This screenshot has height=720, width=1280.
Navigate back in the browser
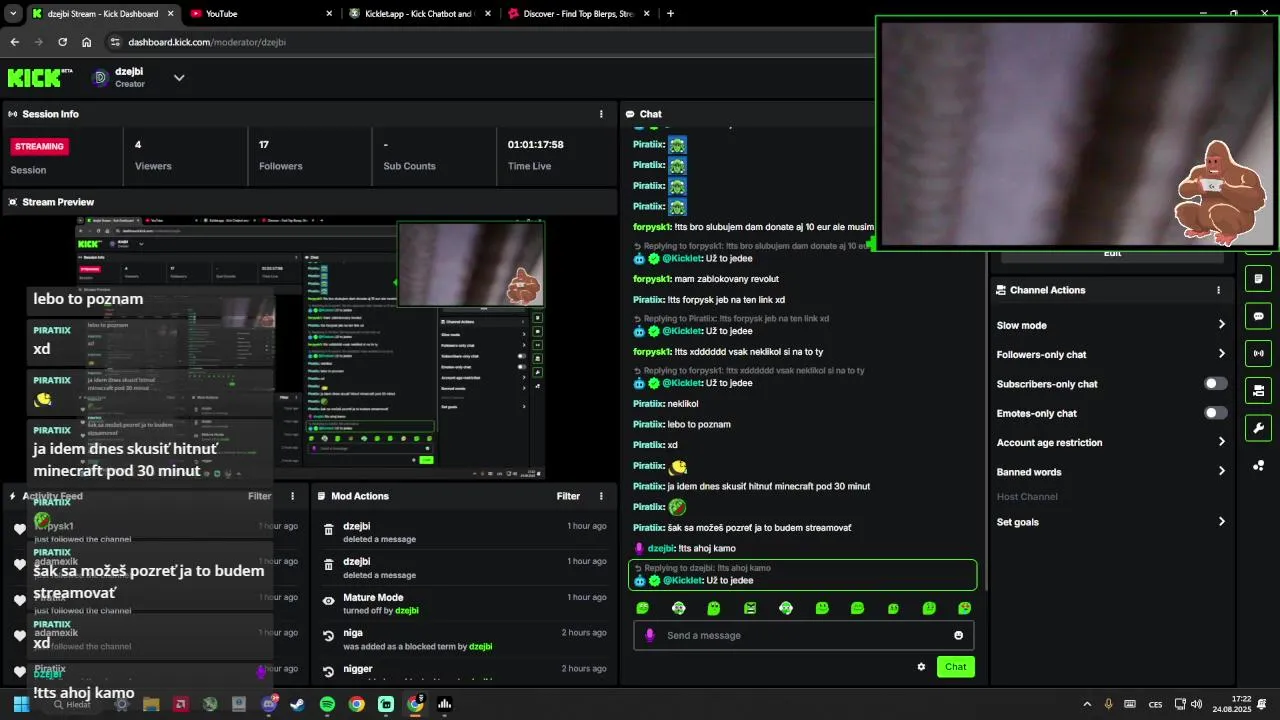point(15,42)
